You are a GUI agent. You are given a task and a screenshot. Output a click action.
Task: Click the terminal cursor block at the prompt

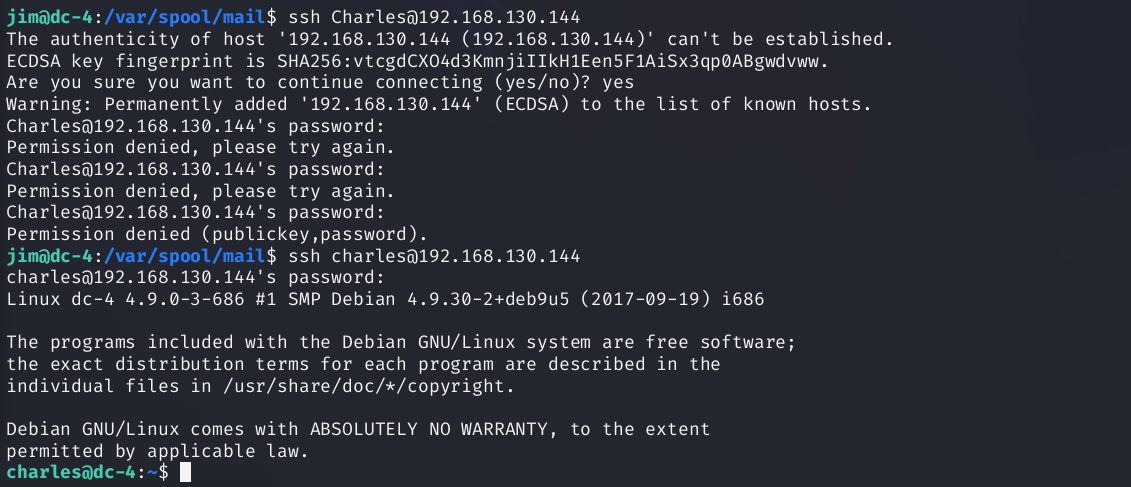[184, 472]
